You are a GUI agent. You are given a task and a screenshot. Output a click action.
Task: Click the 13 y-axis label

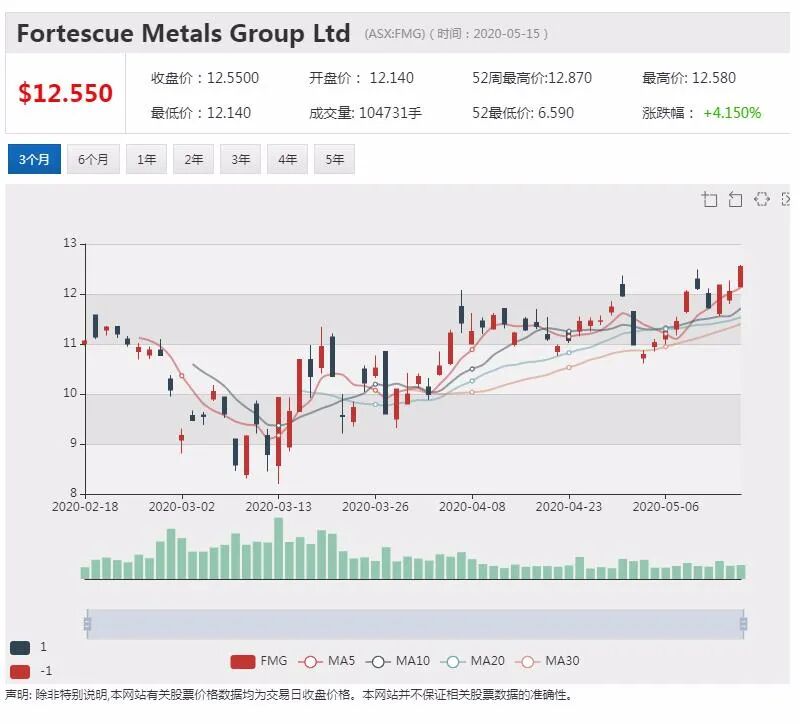click(x=70, y=243)
